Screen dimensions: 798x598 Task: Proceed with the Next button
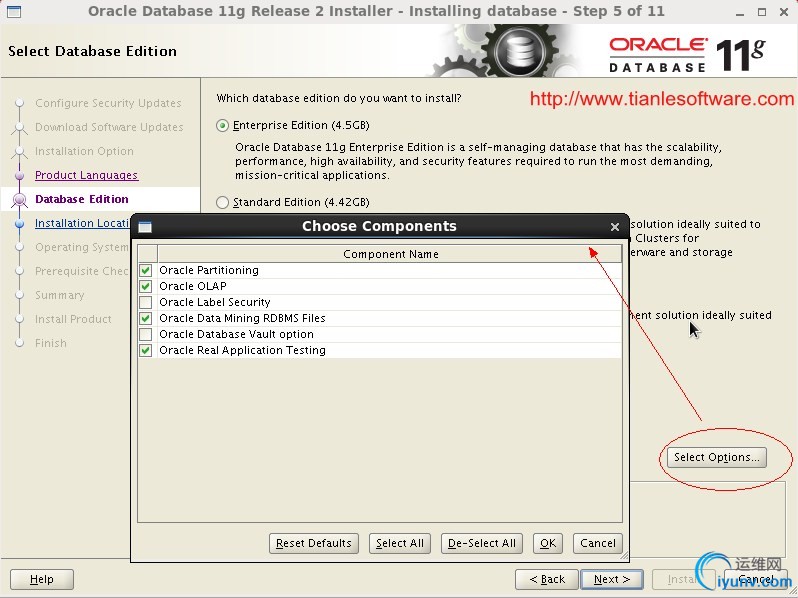pyautogui.click(x=612, y=579)
